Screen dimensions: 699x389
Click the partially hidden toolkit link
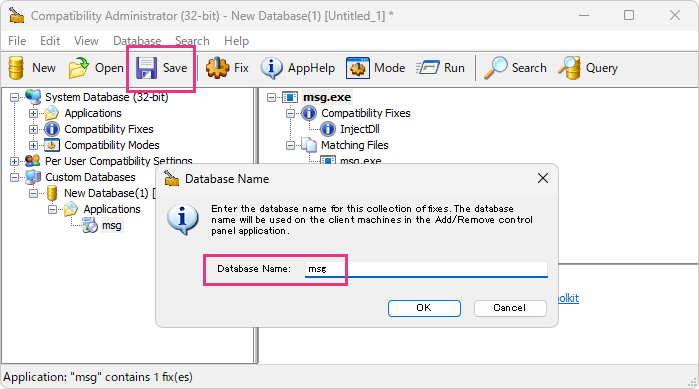coord(568,298)
